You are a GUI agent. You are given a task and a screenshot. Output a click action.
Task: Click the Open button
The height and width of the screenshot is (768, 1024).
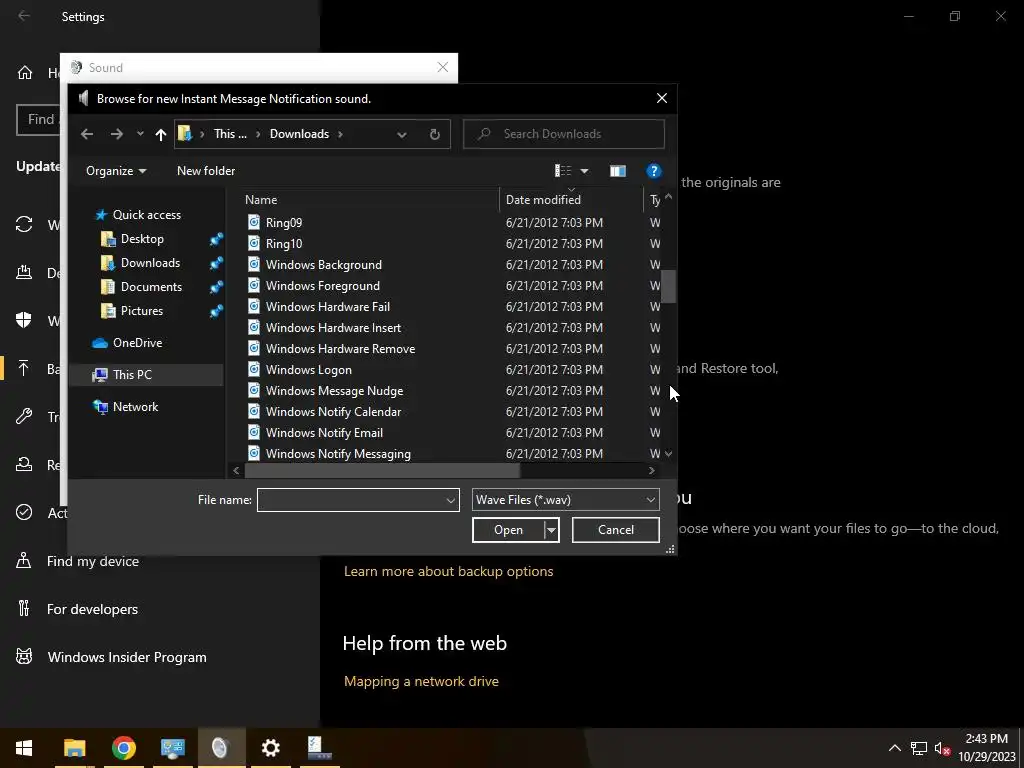pos(508,530)
